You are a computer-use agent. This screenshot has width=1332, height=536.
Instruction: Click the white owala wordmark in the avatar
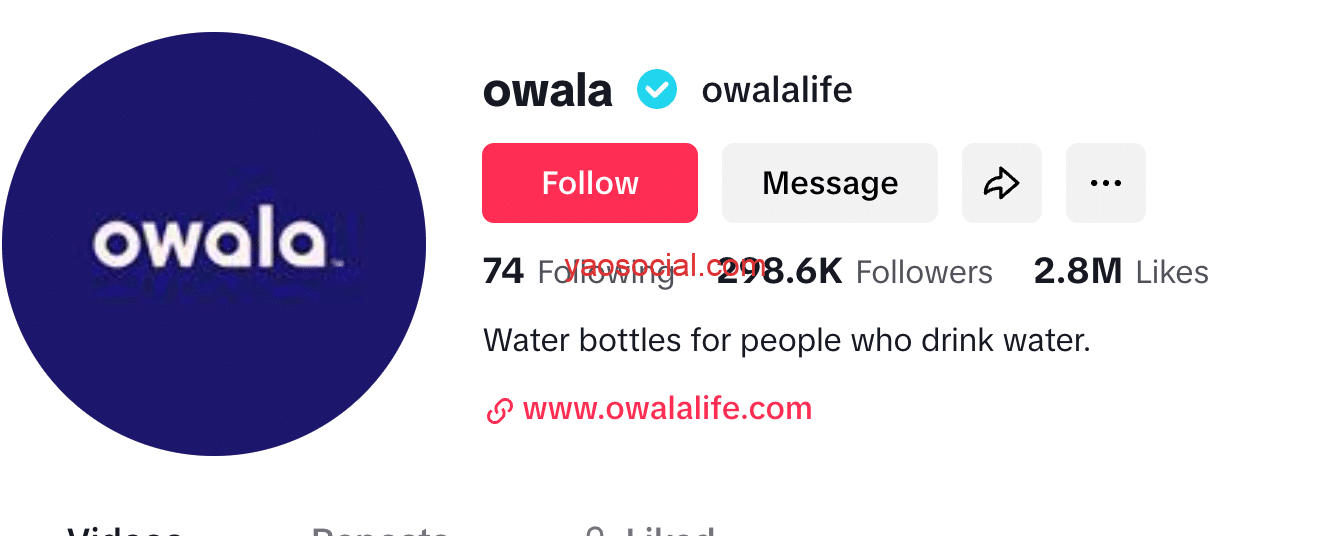click(x=216, y=243)
